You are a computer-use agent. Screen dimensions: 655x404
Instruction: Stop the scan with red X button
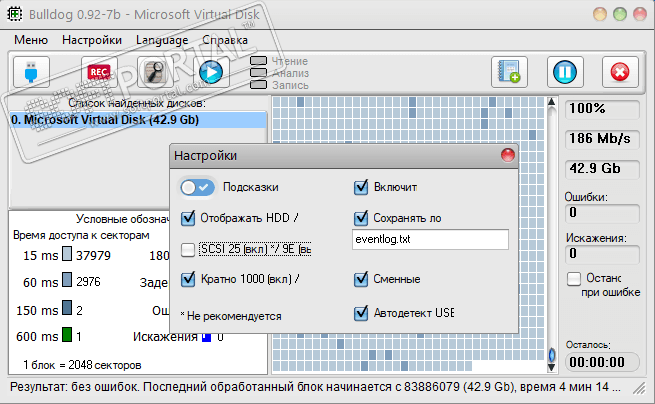coord(620,72)
